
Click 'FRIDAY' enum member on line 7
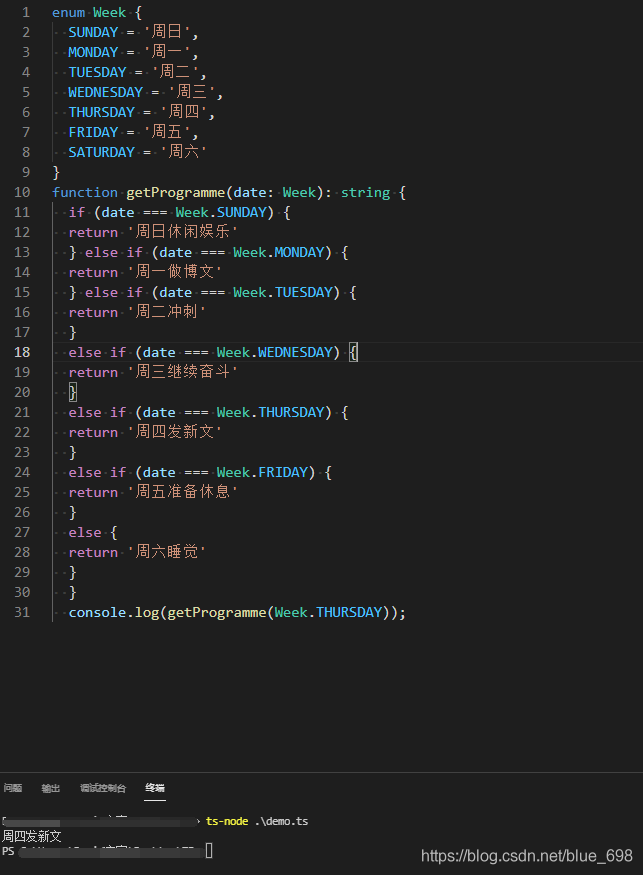tap(93, 132)
